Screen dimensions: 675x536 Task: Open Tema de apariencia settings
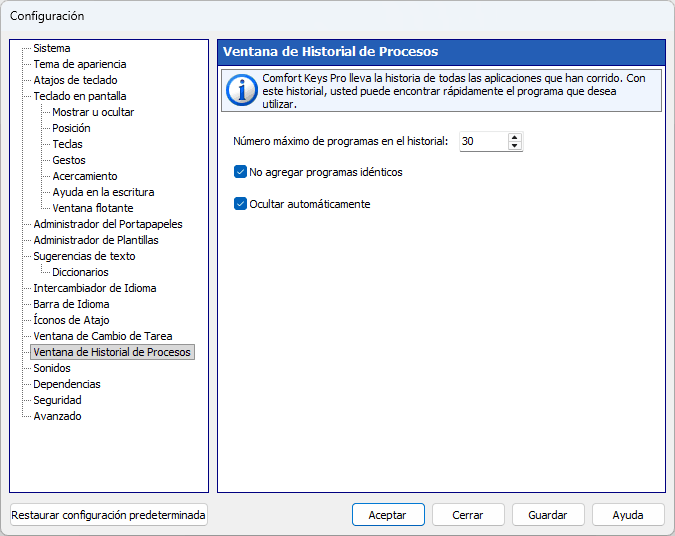click(x=80, y=64)
